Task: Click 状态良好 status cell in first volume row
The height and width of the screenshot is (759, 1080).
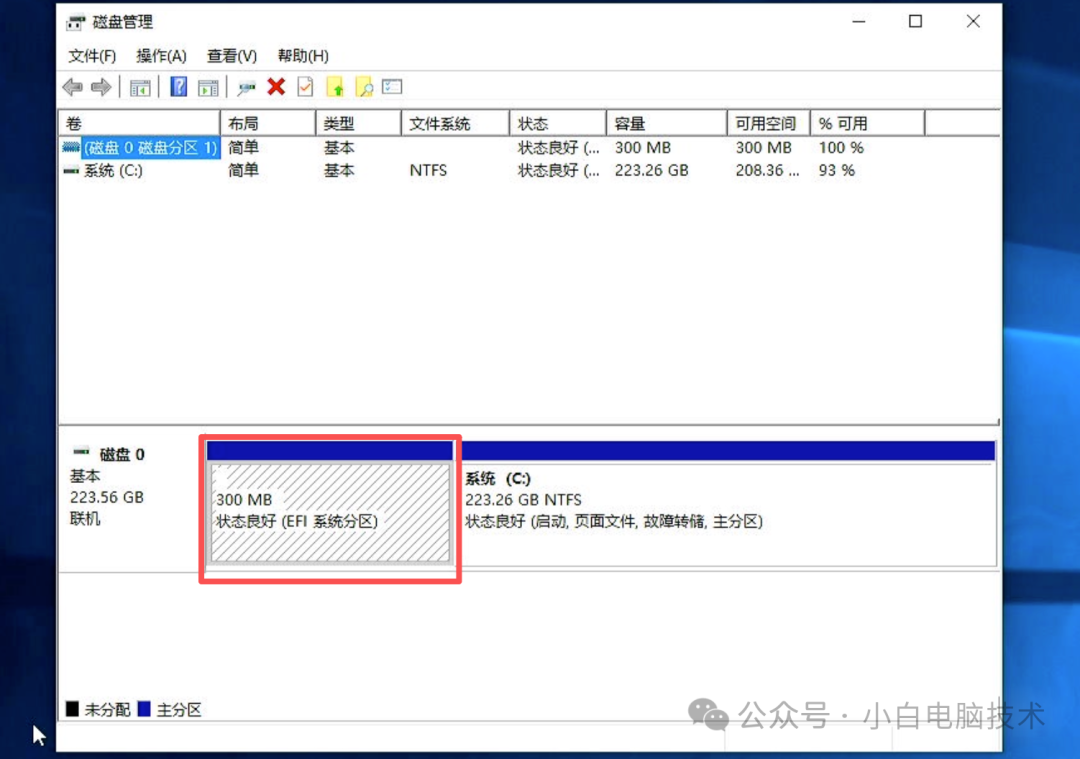Action: pos(559,147)
